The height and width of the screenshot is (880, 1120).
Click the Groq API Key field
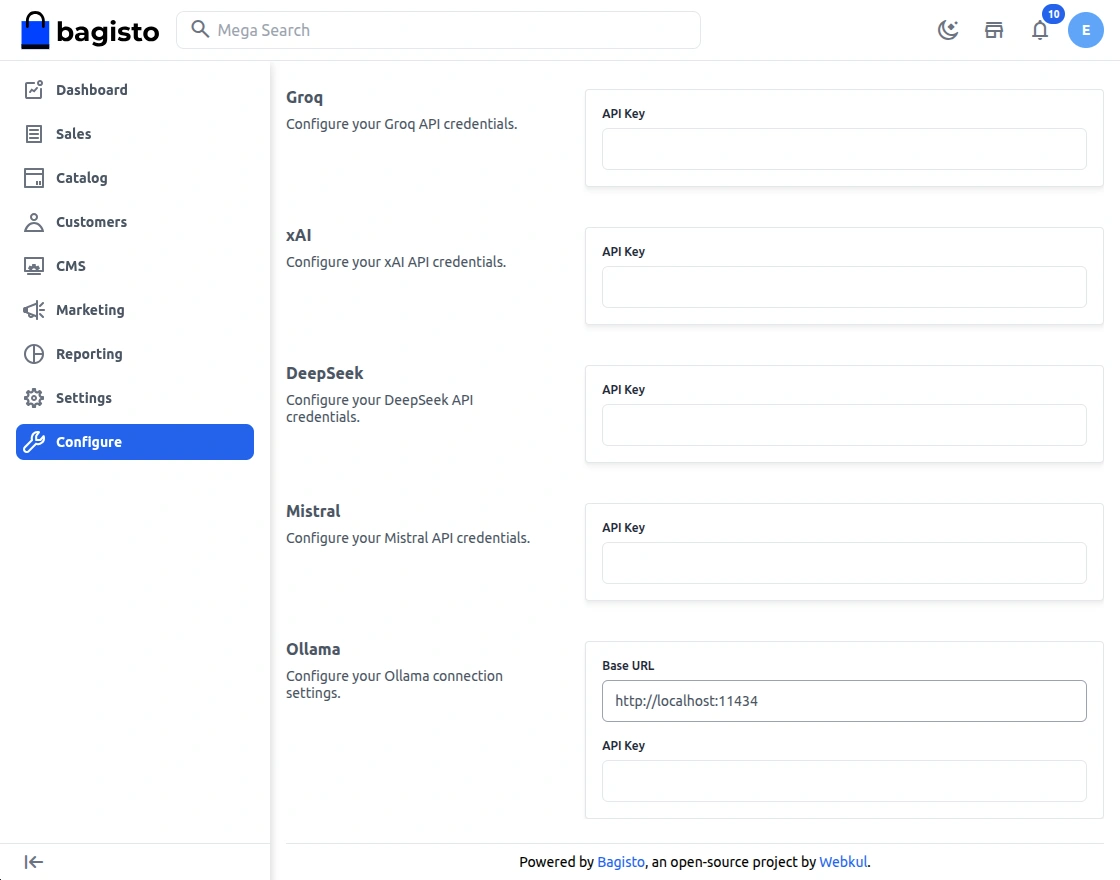[843, 149]
